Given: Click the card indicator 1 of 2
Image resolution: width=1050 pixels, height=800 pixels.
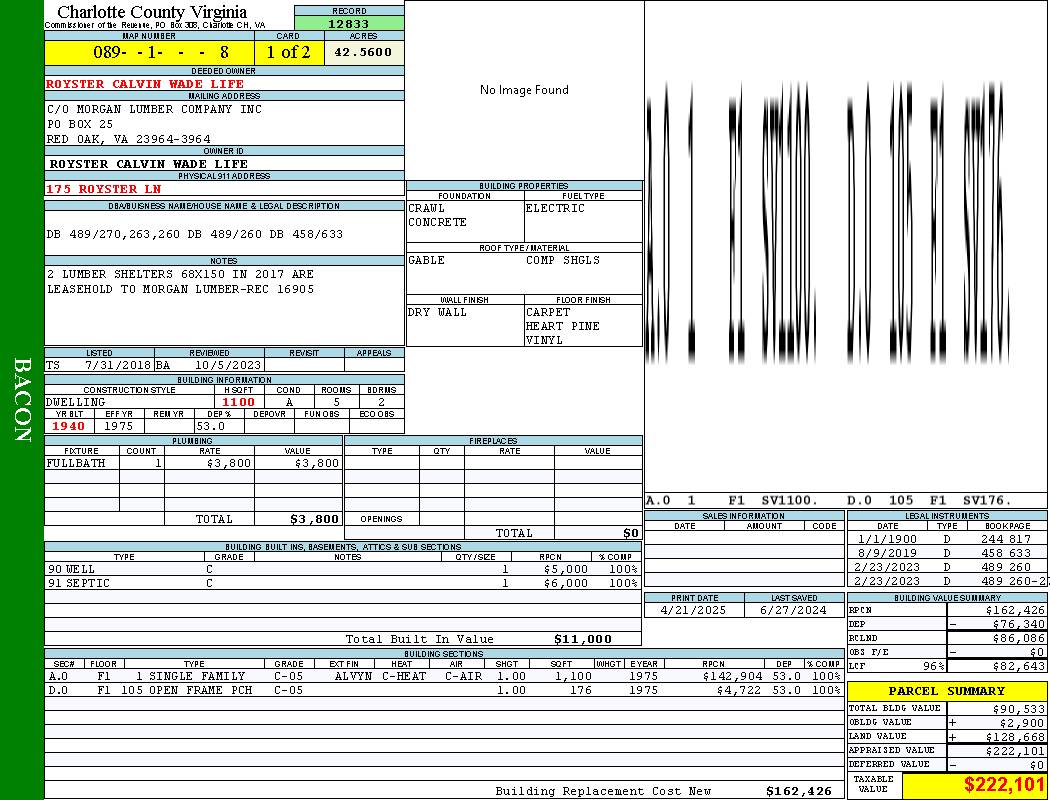Looking at the screenshot, I should point(289,52).
